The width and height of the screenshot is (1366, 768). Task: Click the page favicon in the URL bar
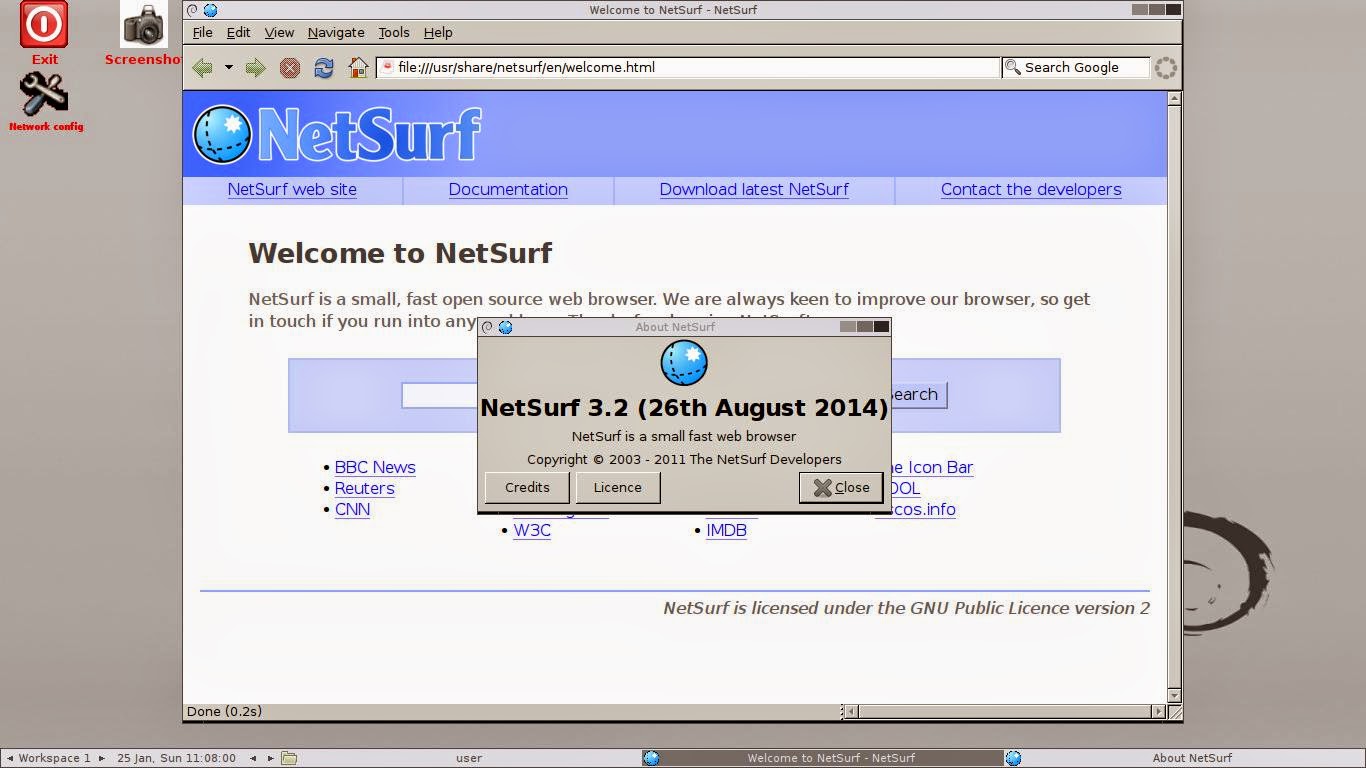point(388,68)
